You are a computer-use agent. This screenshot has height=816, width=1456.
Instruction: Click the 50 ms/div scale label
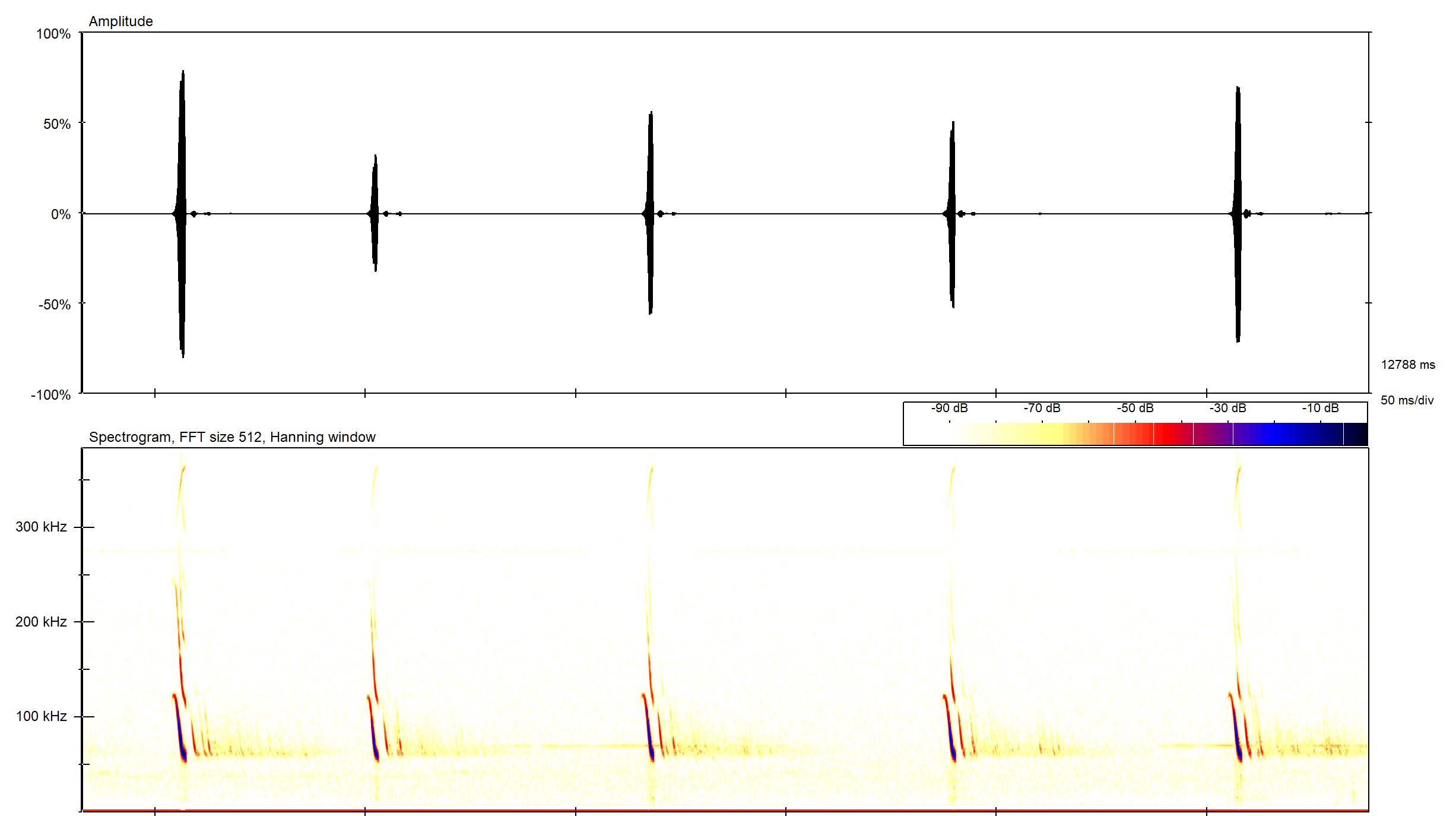coord(1407,400)
